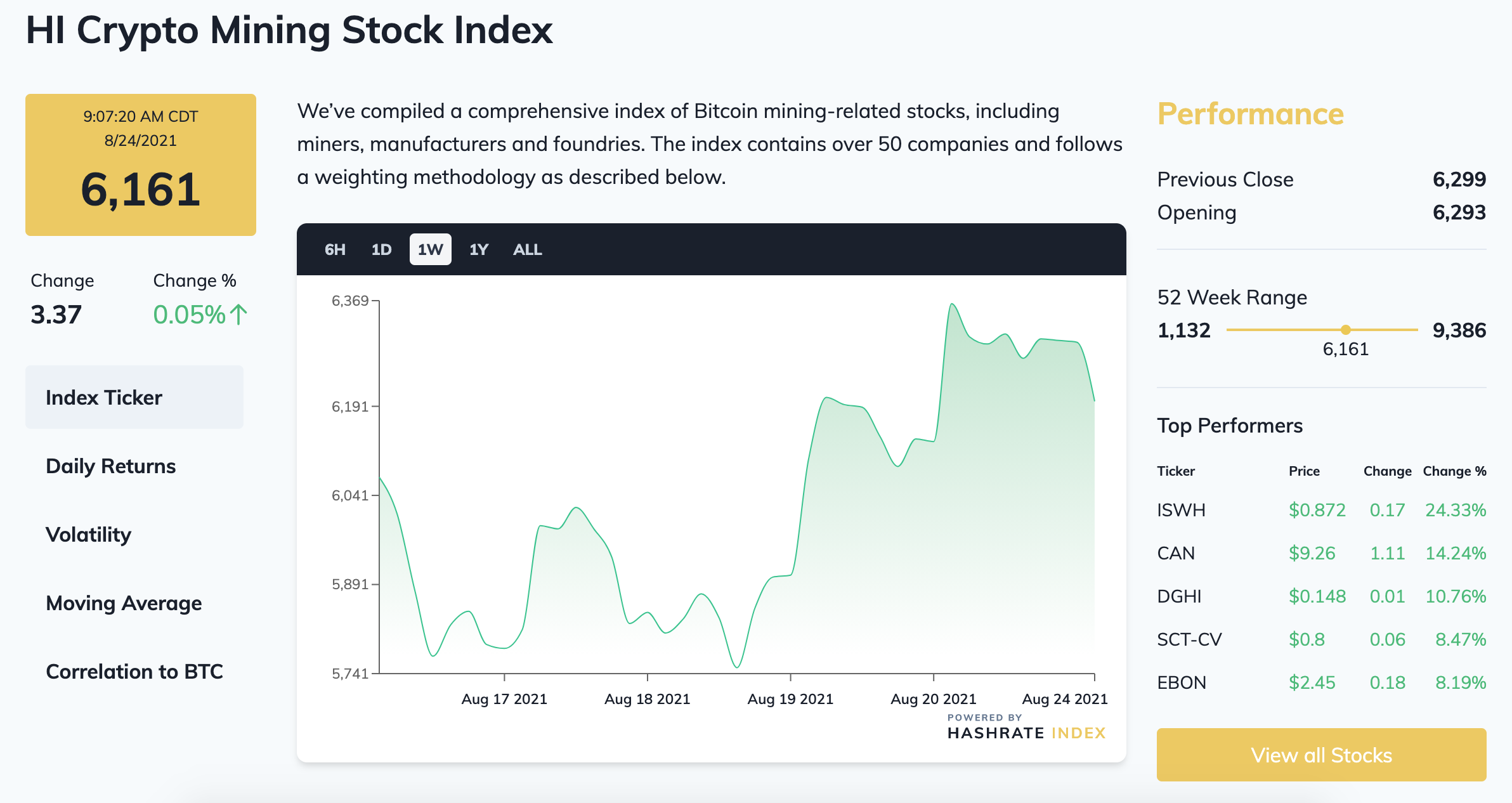Viewport: 1512px width, 803px height.
Task: Click the green up-arrow change icon
Action: coord(238,315)
